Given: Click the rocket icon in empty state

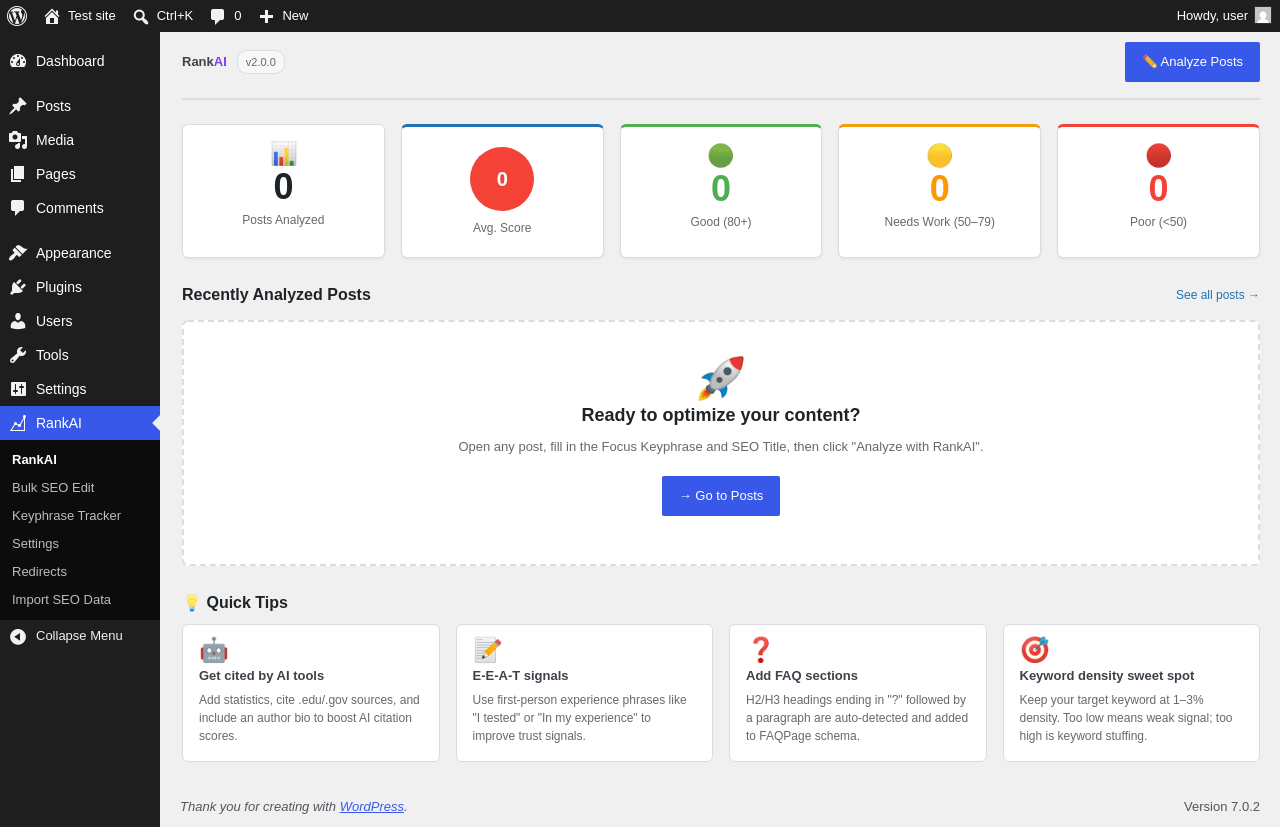Looking at the screenshot, I should pyautogui.click(x=721, y=378).
